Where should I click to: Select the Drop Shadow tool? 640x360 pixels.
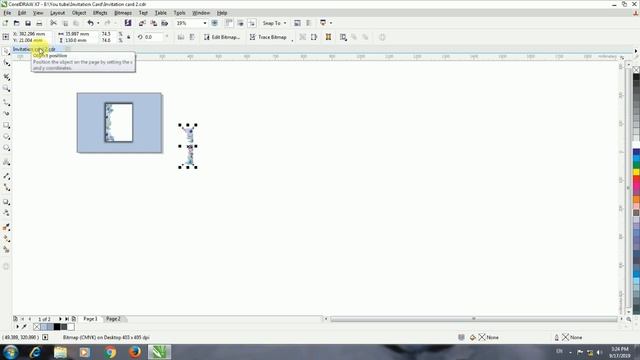click(x=6, y=202)
